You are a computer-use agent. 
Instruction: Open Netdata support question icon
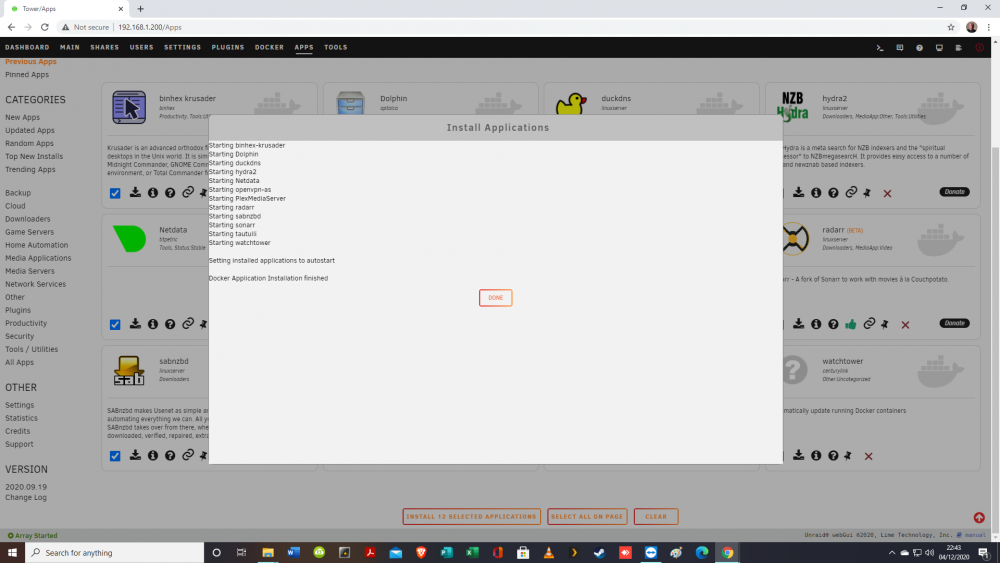(x=170, y=324)
